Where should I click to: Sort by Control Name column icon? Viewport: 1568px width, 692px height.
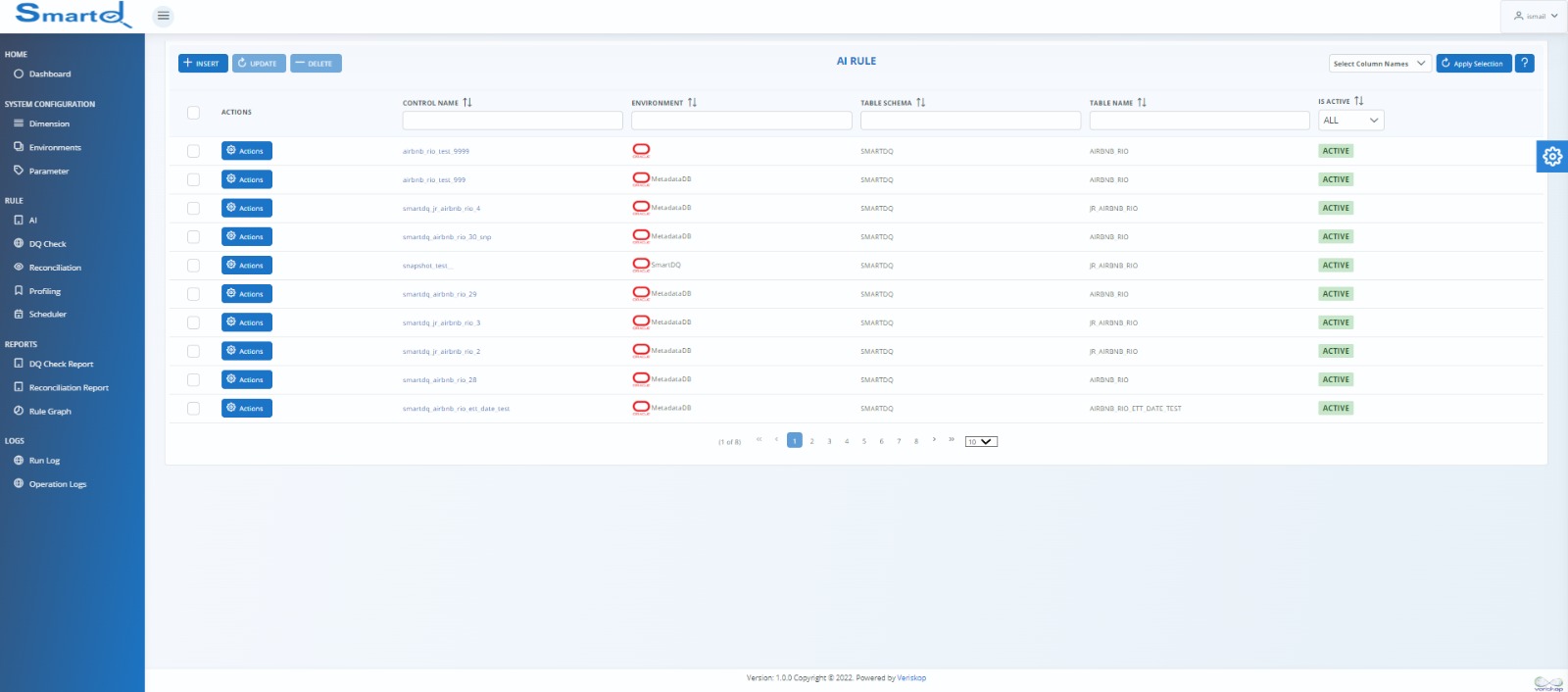coord(467,103)
